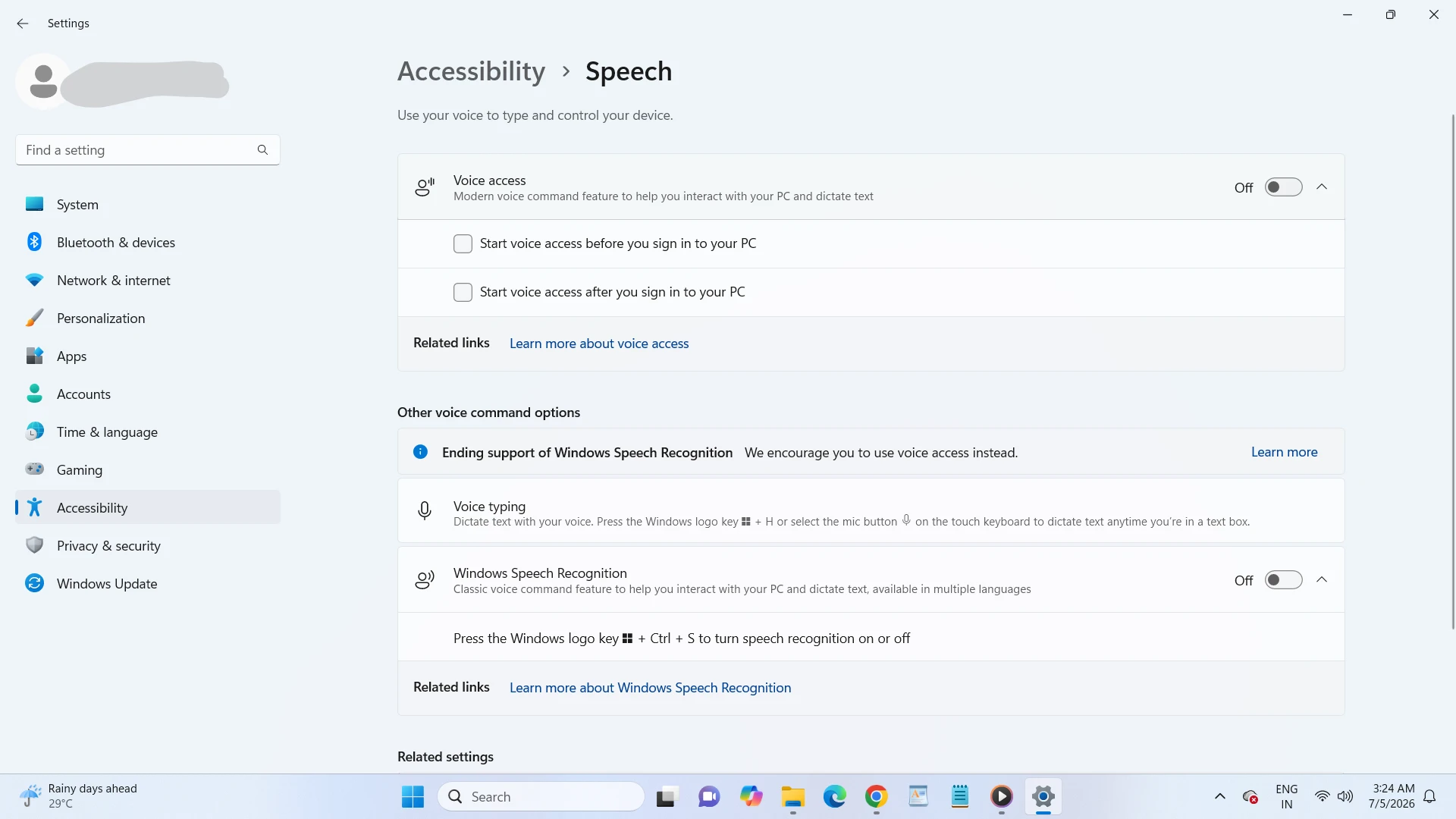
Task: Open the Notepad icon on the taskbar
Action: [960, 796]
